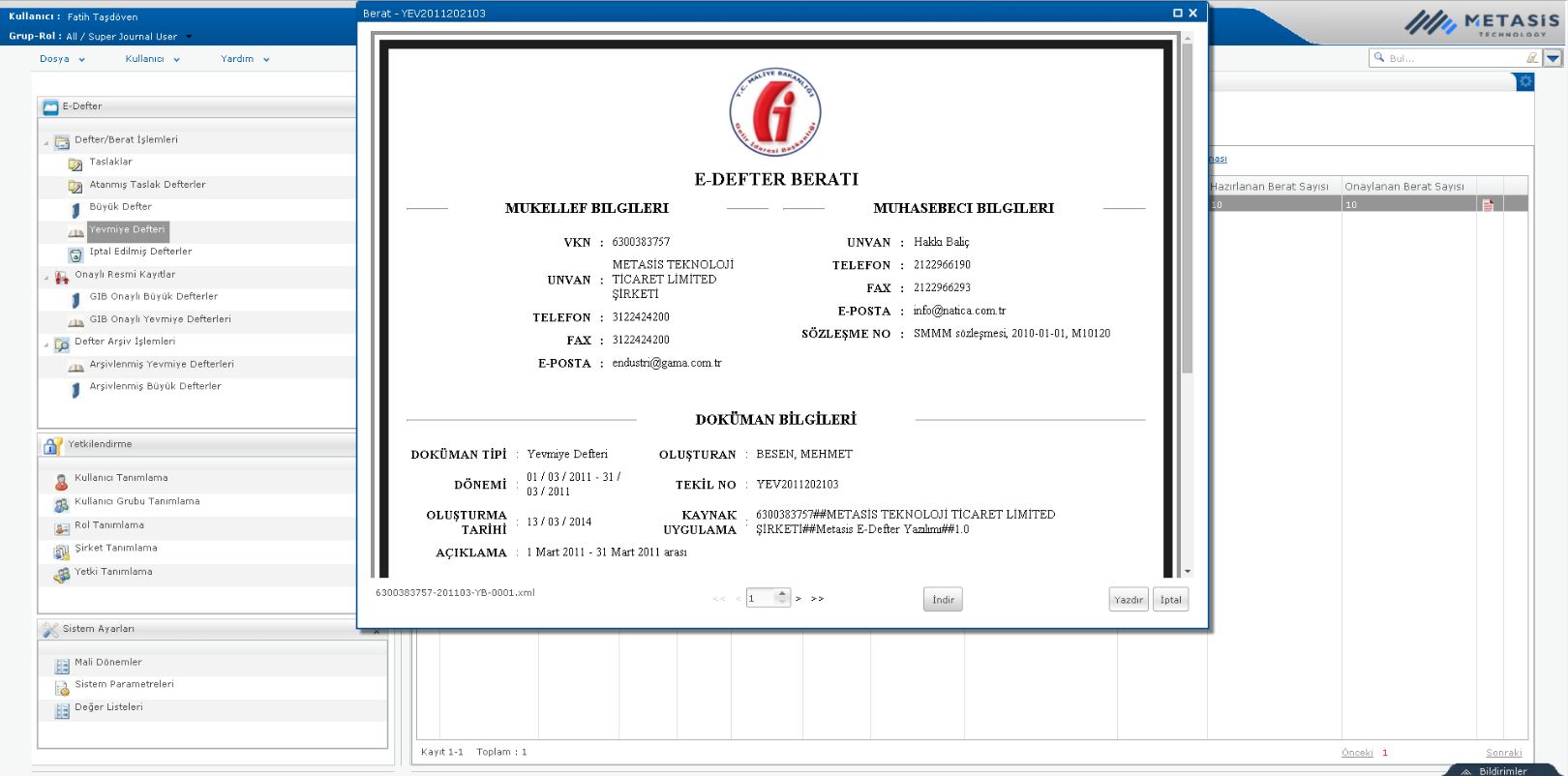Screen dimensions: 1568x776
Task: Click the Defter Arşiv İşlemleri search-folder icon
Action: [62, 343]
